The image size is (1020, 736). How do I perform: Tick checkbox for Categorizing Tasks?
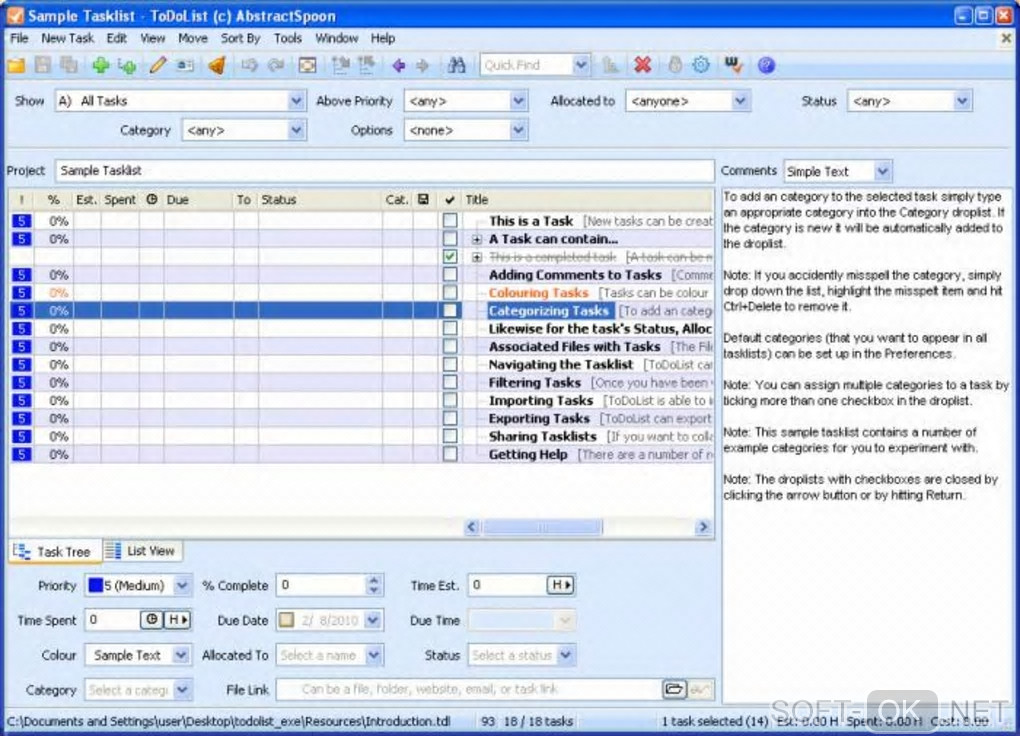450,310
